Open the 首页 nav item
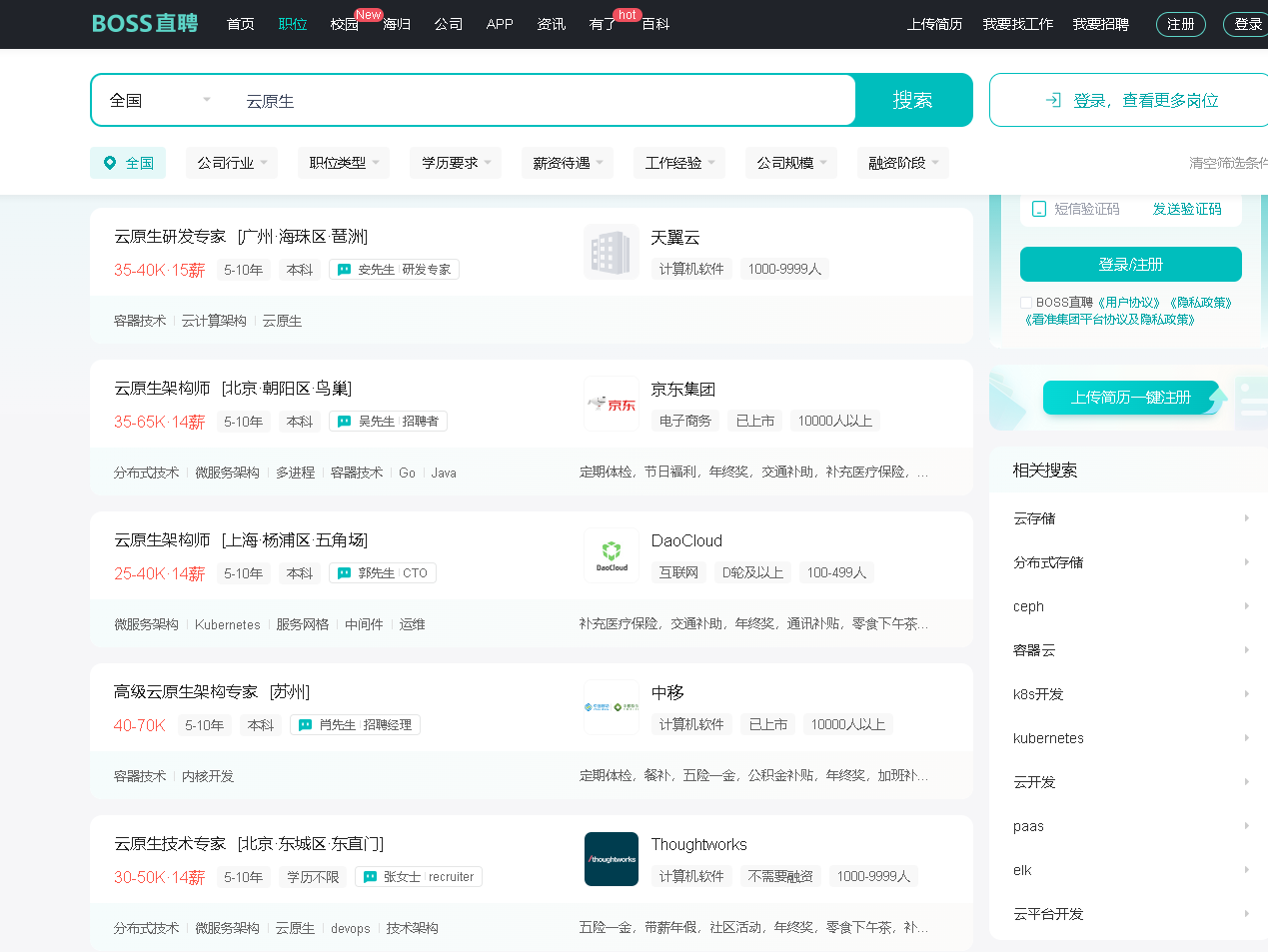Screen dimensions: 1268x952 pos(241,24)
